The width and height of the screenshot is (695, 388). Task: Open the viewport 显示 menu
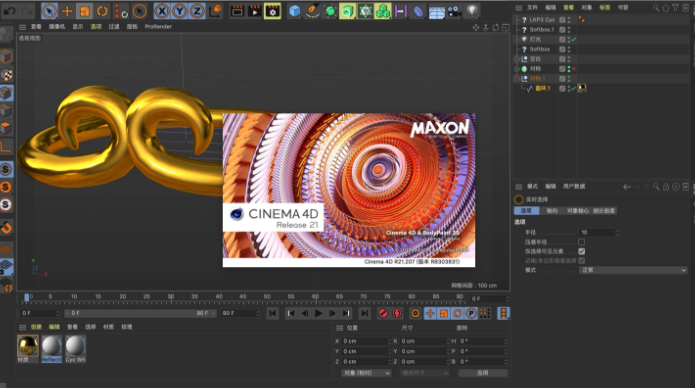(x=78, y=27)
